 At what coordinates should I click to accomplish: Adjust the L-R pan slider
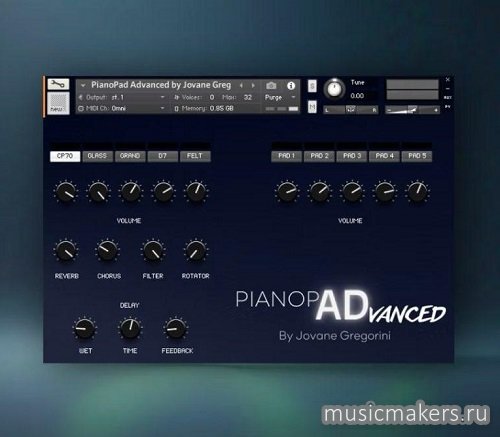351,109
